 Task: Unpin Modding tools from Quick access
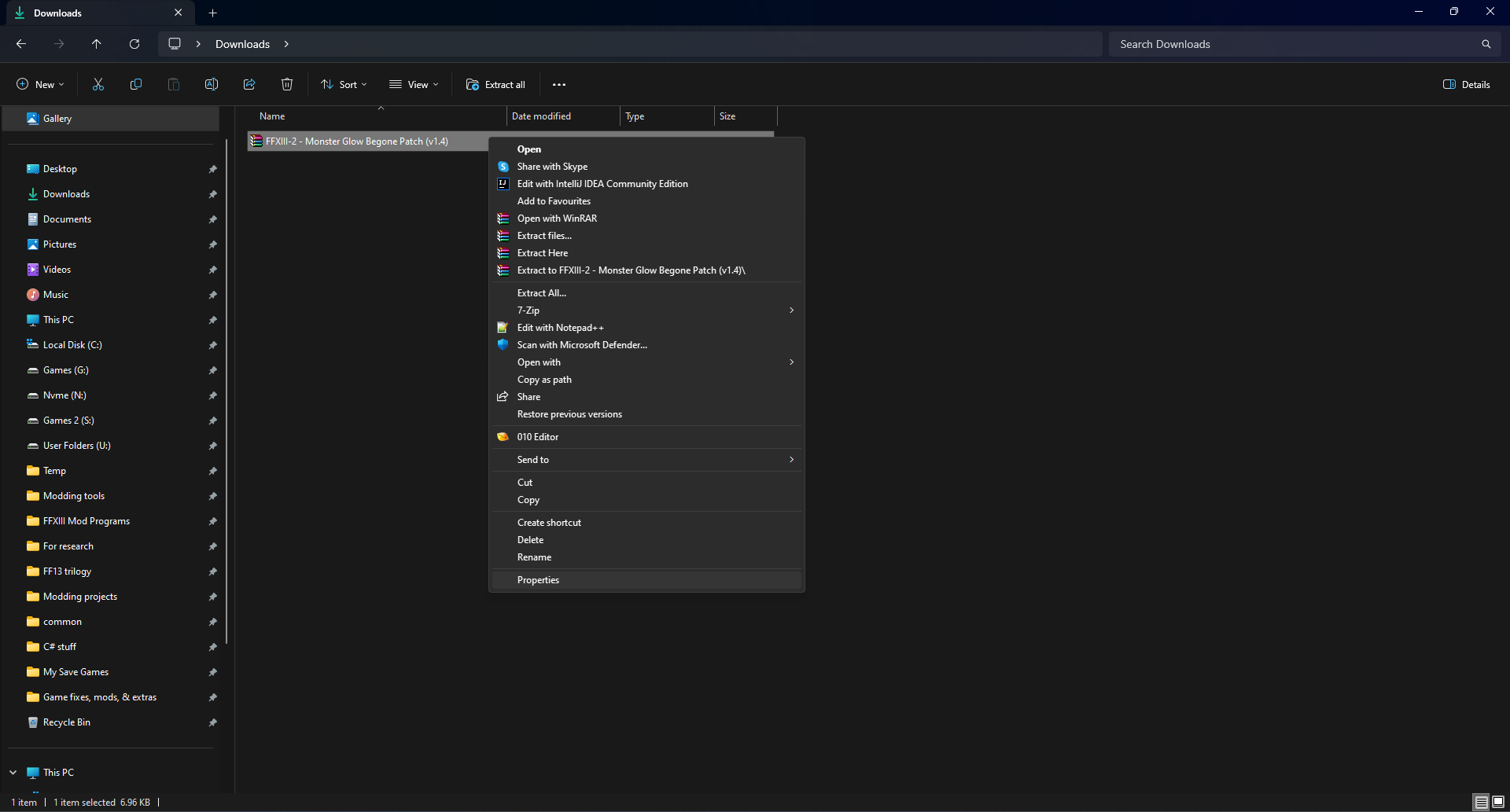pyautogui.click(x=212, y=496)
